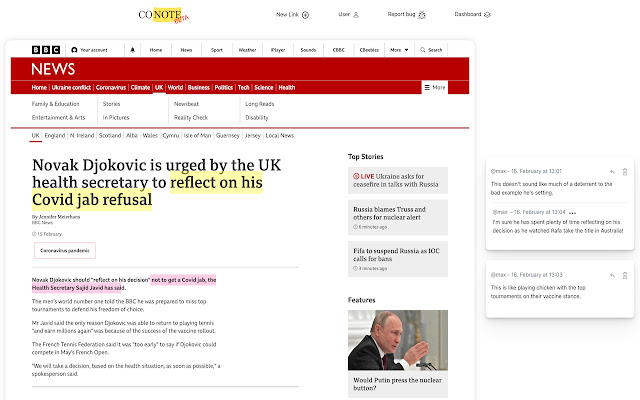Open the Long Reads link

[260, 104]
